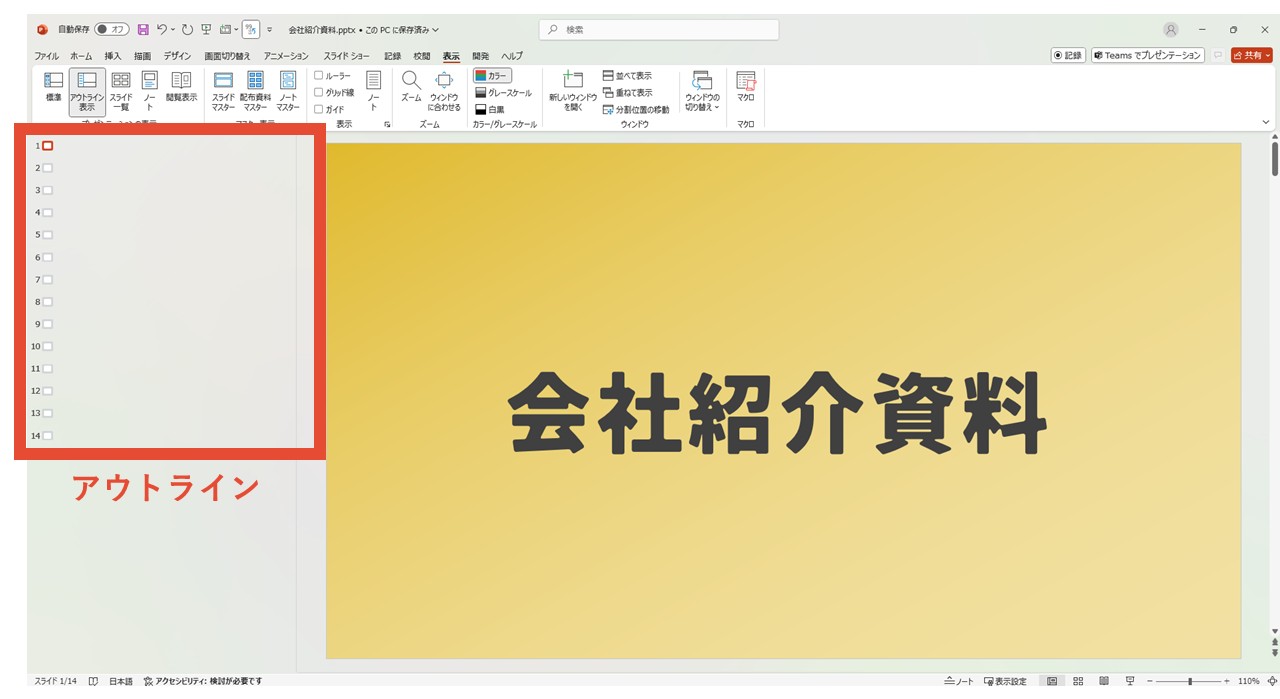Open file name save location dropdown
Viewport: 1280px width, 699px height.
coord(435,30)
